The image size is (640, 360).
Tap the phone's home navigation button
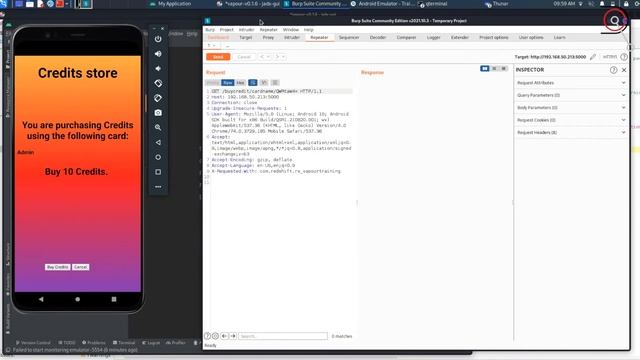pyautogui.click(x=78, y=299)
